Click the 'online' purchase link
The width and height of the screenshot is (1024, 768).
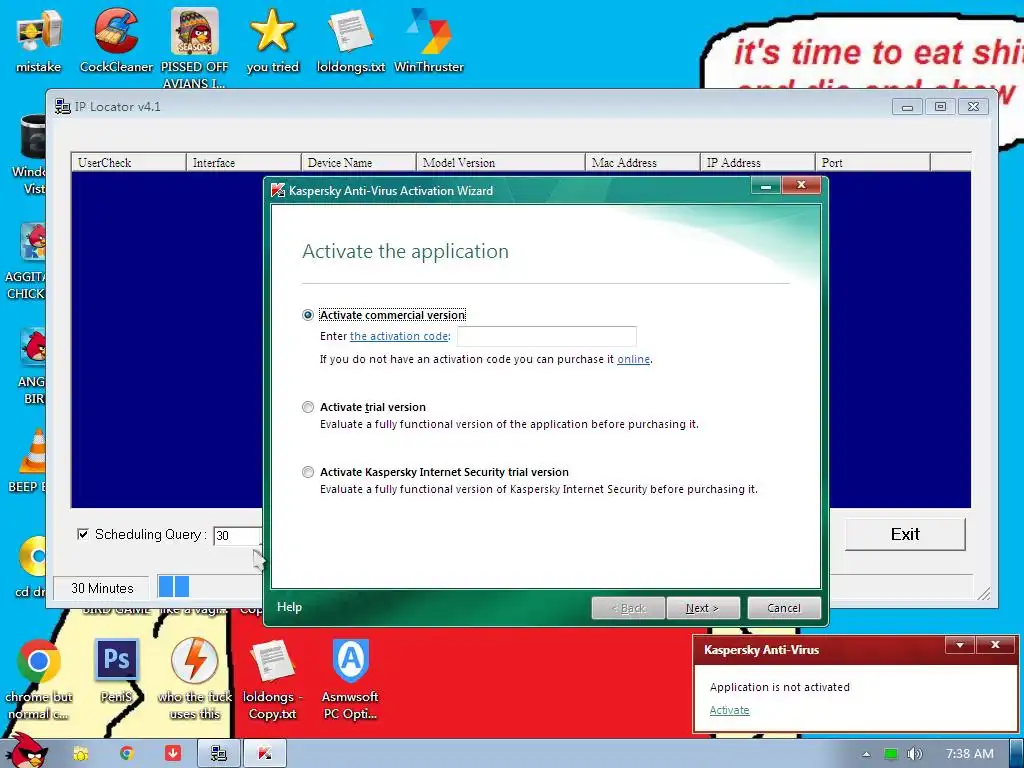(633, 359)
